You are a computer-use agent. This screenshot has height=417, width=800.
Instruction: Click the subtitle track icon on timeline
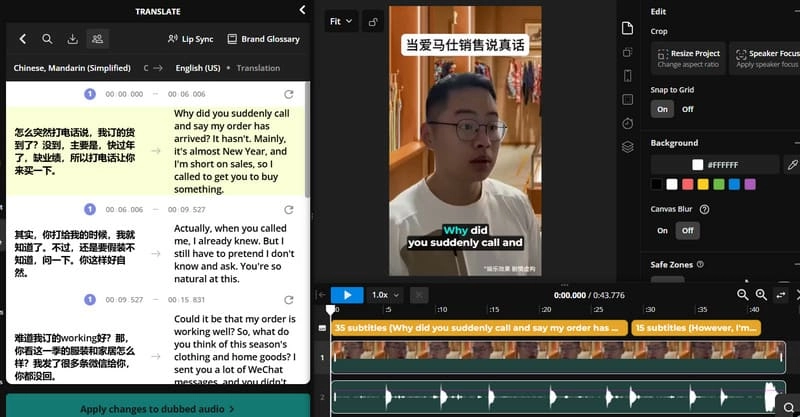(322, 328)
